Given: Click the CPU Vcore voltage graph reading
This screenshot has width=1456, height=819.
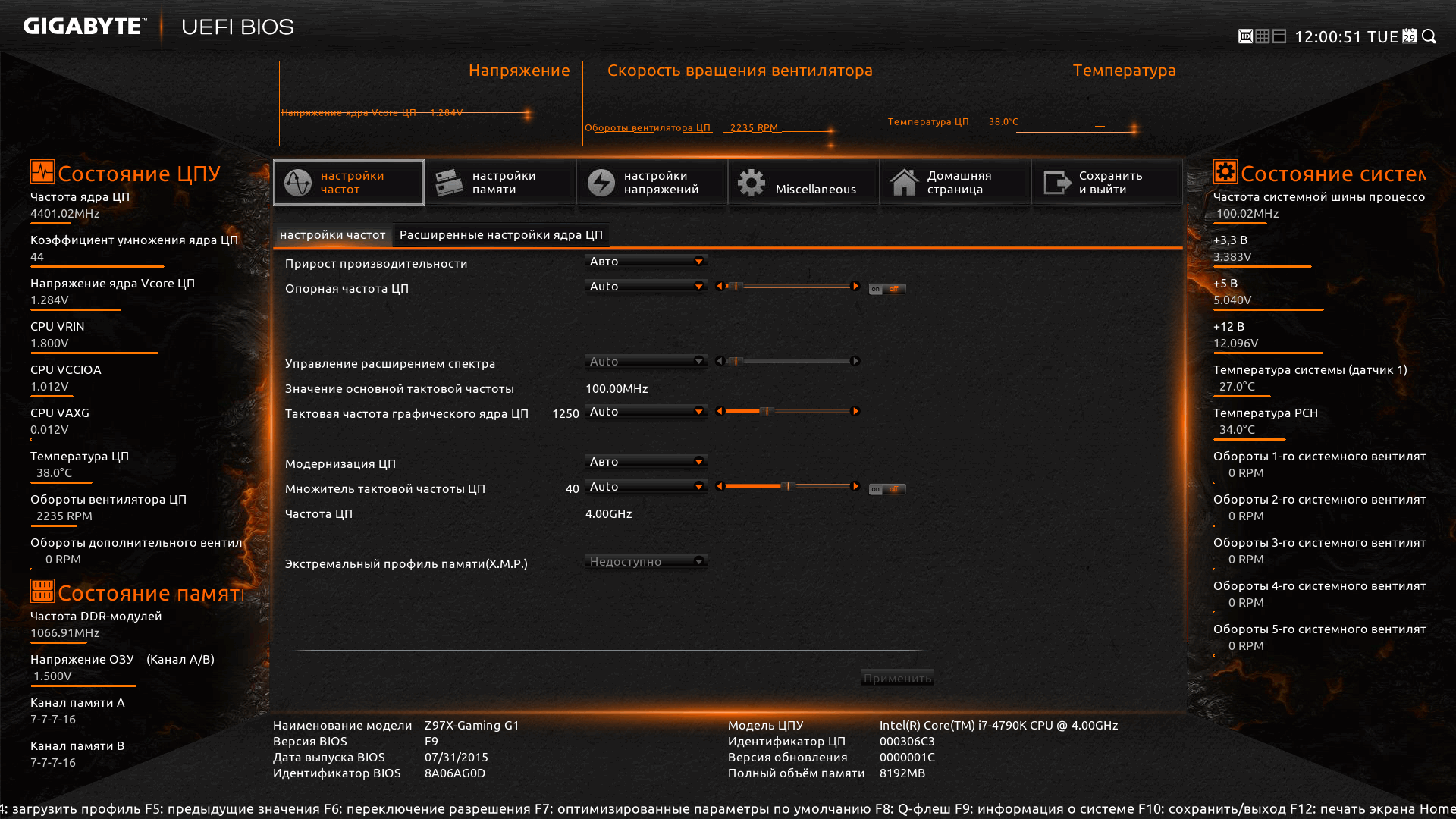Looking at the screenshot, I should pyautogui.click(x=372, y=113).
